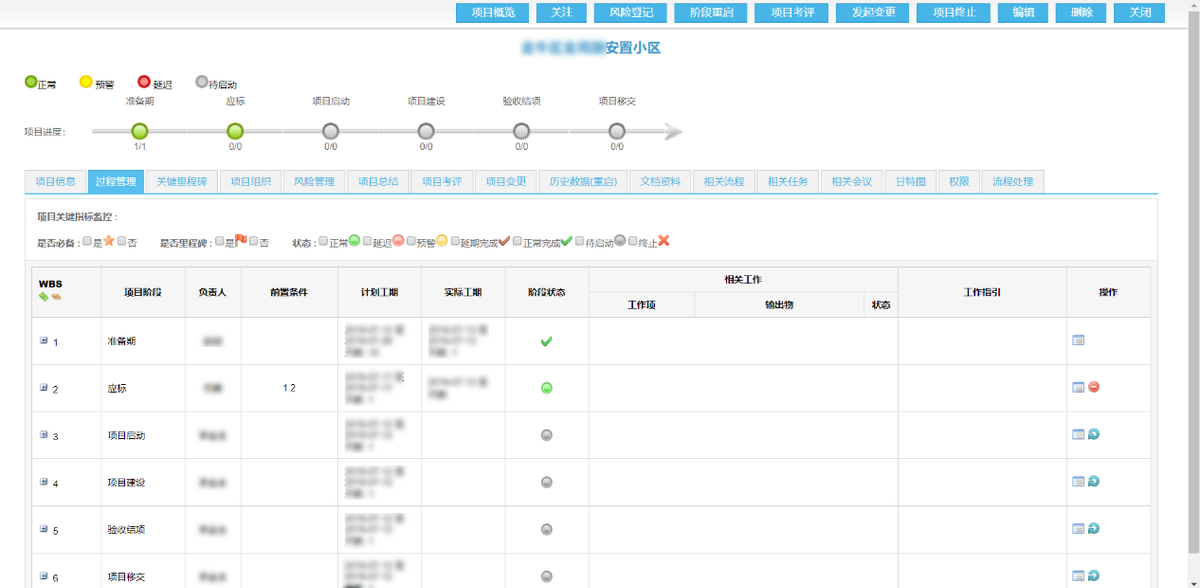Click the gray status icon for 项目启动
1200x588 pixels.
pyautogui.click(x=546, y=435)
